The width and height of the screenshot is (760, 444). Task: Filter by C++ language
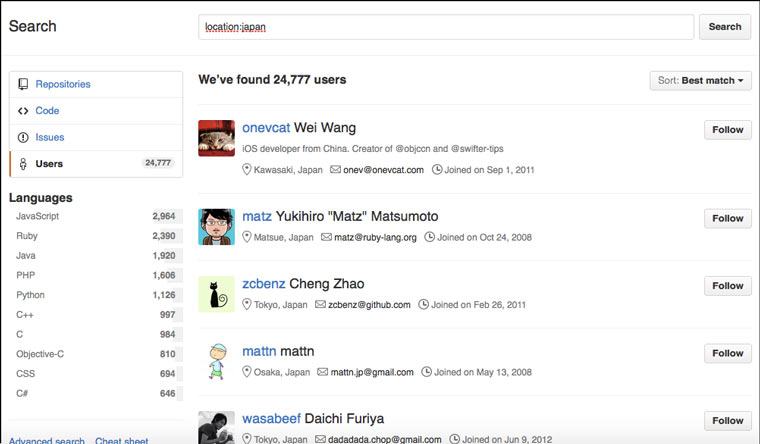coord(96,315)
